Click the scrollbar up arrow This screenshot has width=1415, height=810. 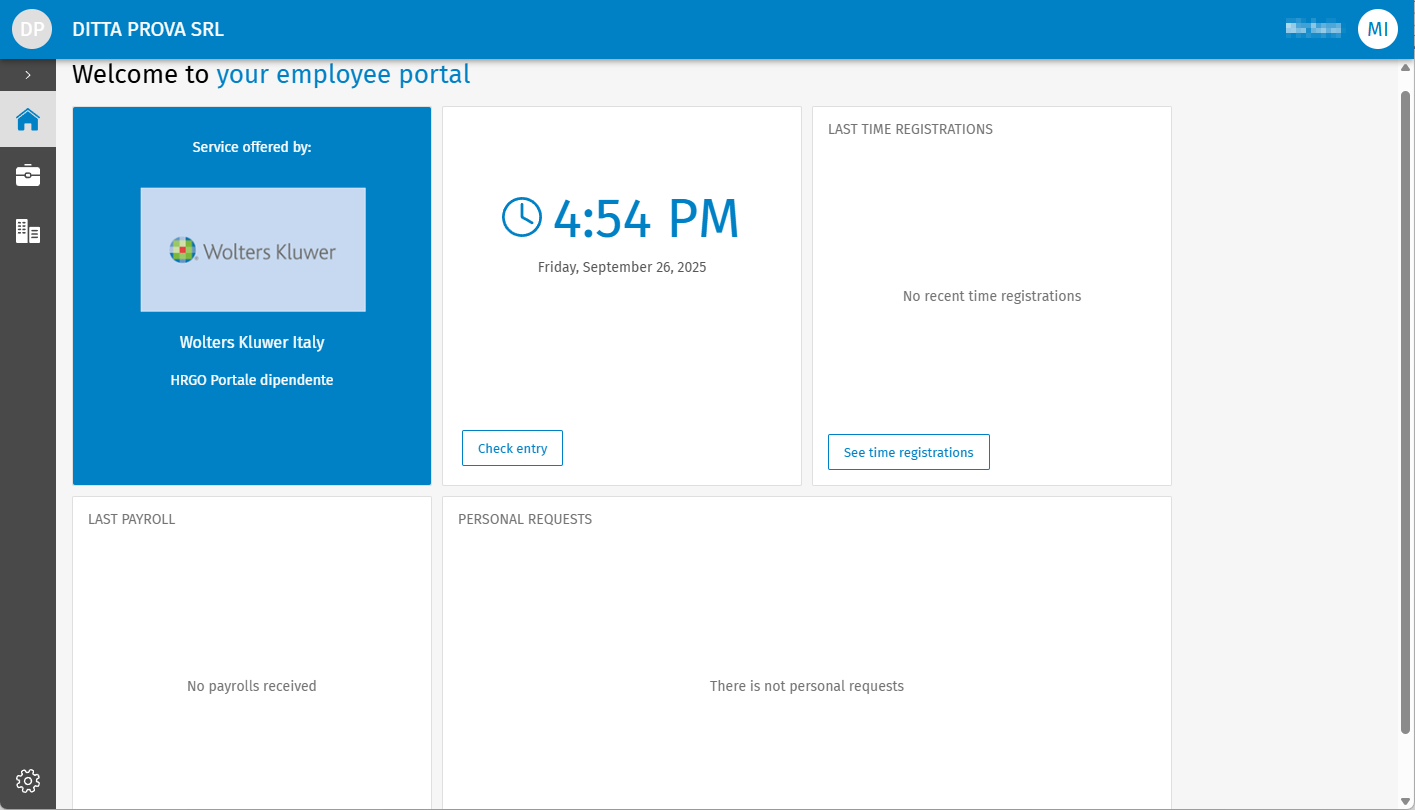1405,68
